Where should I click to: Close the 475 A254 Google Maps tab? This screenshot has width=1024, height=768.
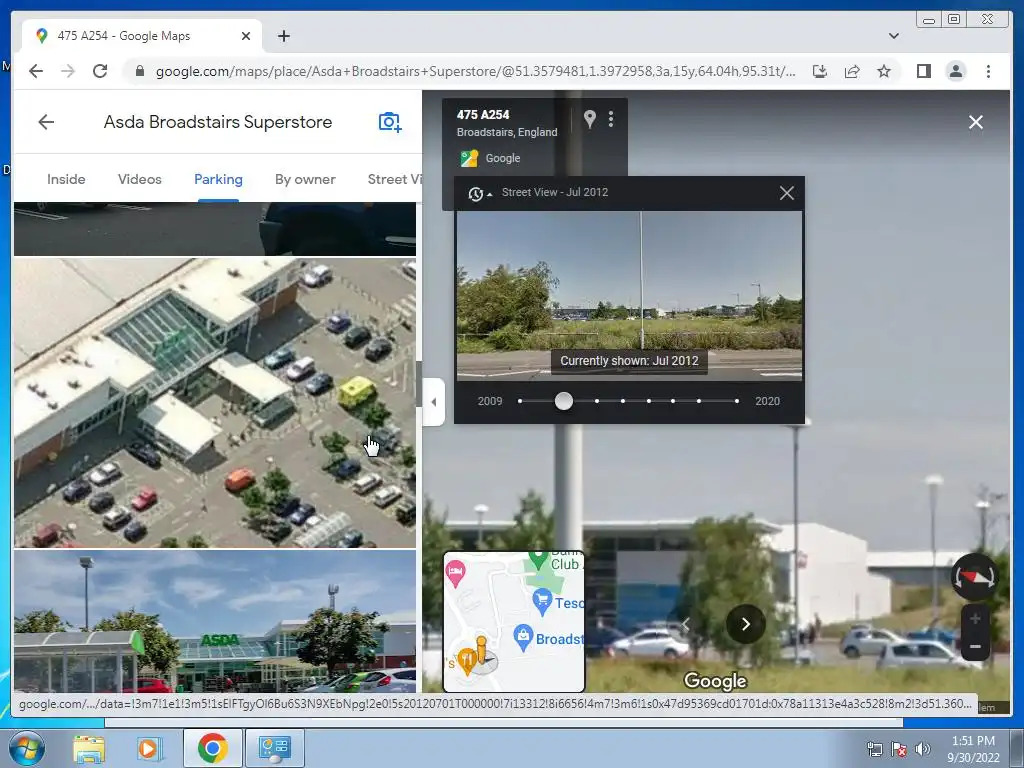click(x=246, y=36)
